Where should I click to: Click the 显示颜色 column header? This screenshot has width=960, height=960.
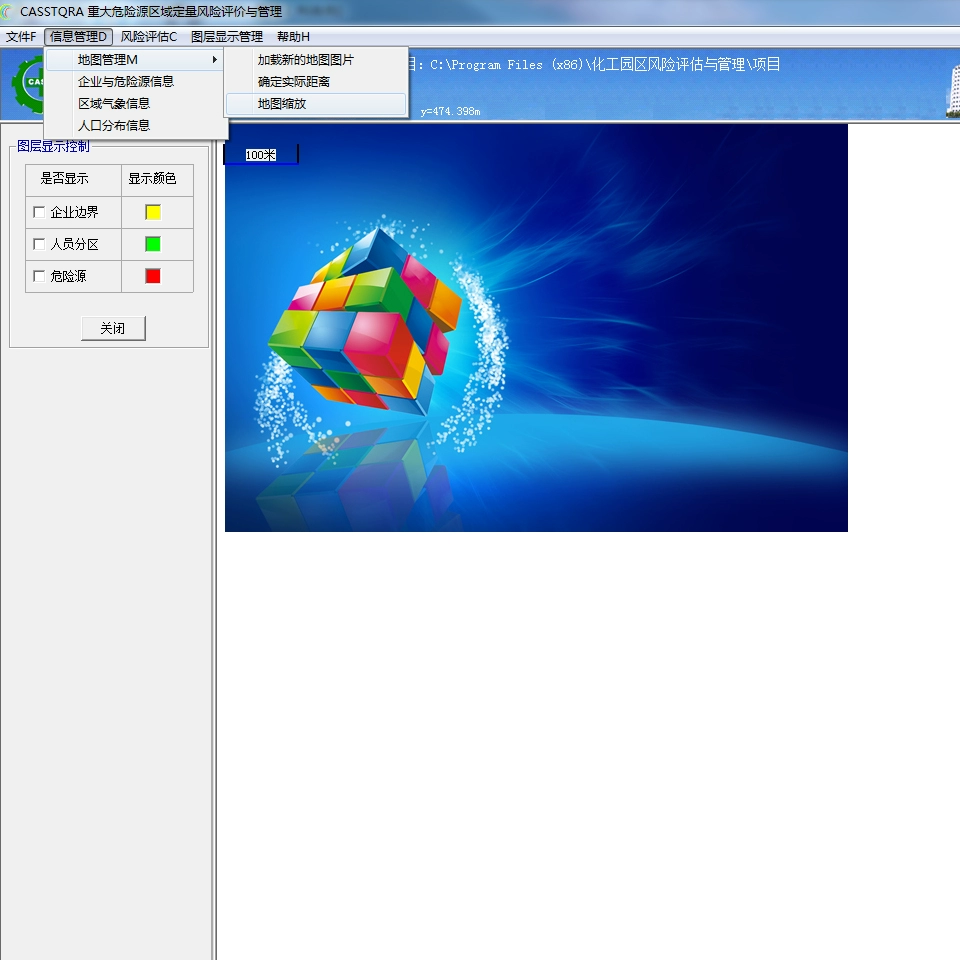(152, 178)
